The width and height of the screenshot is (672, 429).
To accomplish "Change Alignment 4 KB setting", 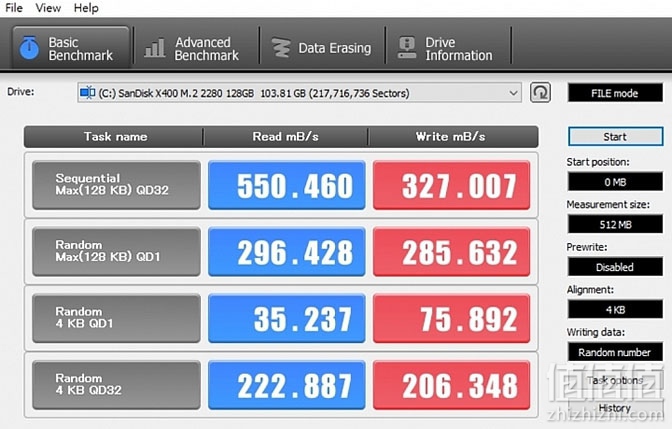I will coord(615,309).
